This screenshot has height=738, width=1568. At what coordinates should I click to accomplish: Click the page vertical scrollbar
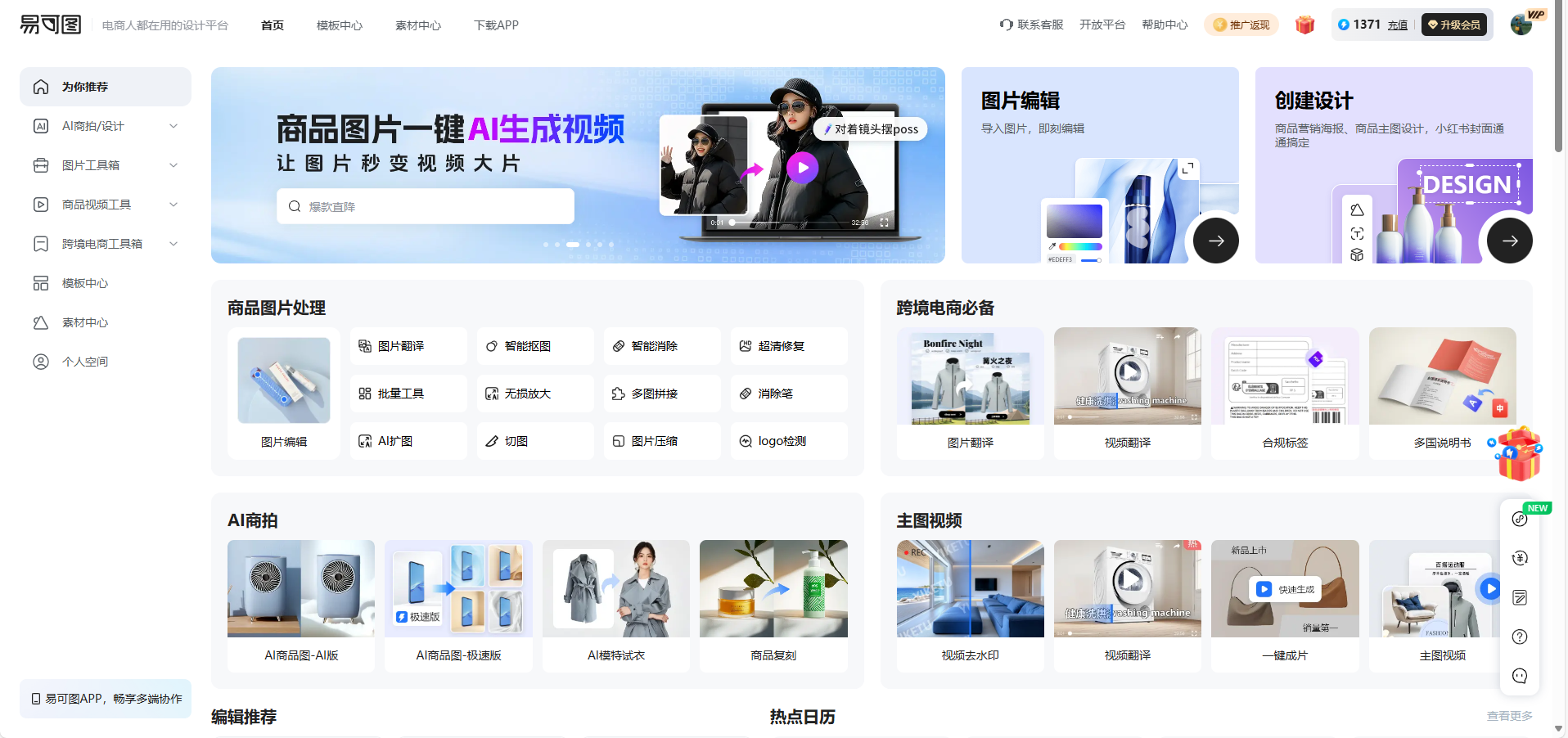coord(1559,78)
